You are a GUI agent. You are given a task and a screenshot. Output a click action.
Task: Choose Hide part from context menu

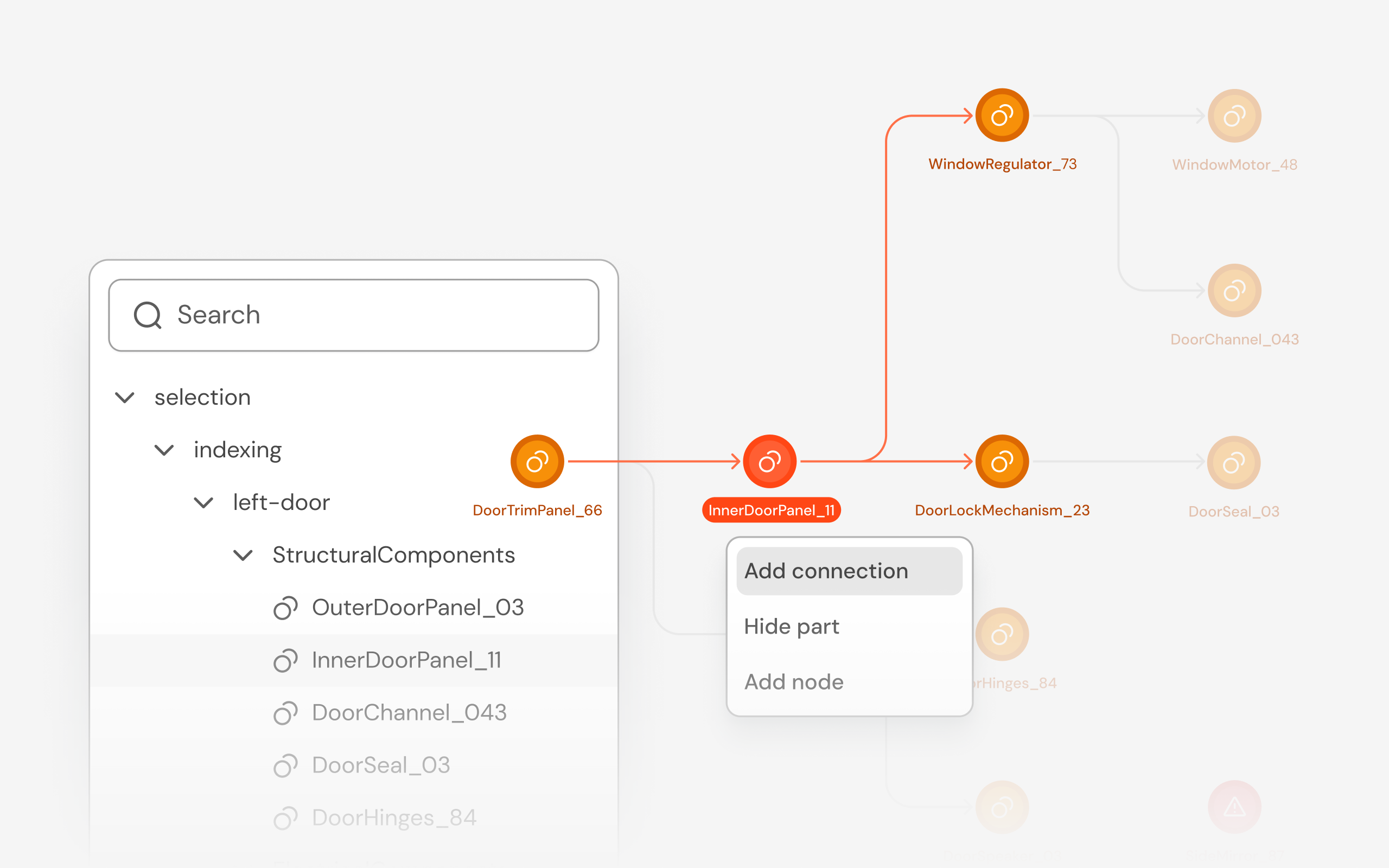tap(850, 626)
